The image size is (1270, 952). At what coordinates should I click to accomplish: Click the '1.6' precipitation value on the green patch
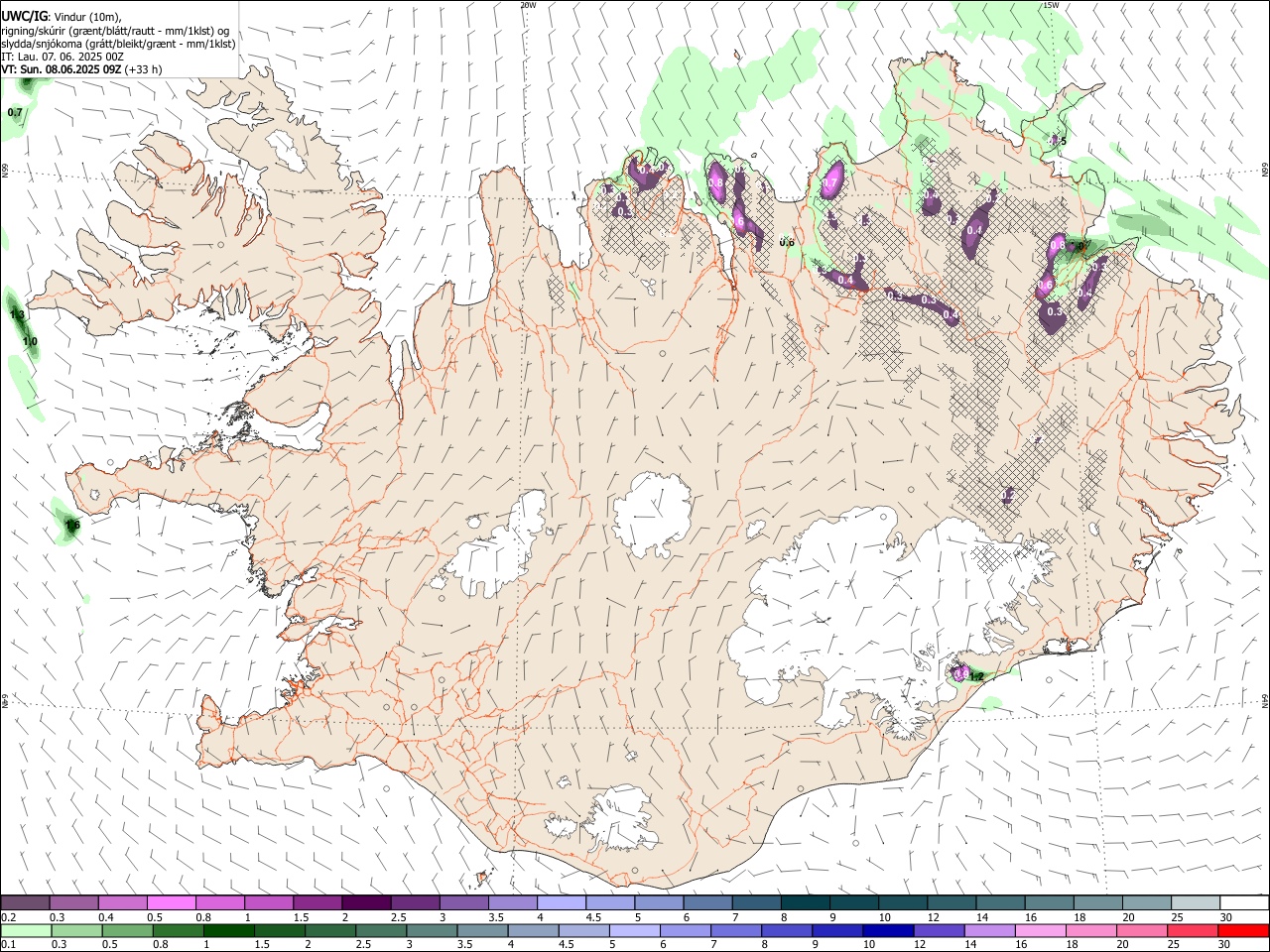pyautogui.click(x=71, y=525)
